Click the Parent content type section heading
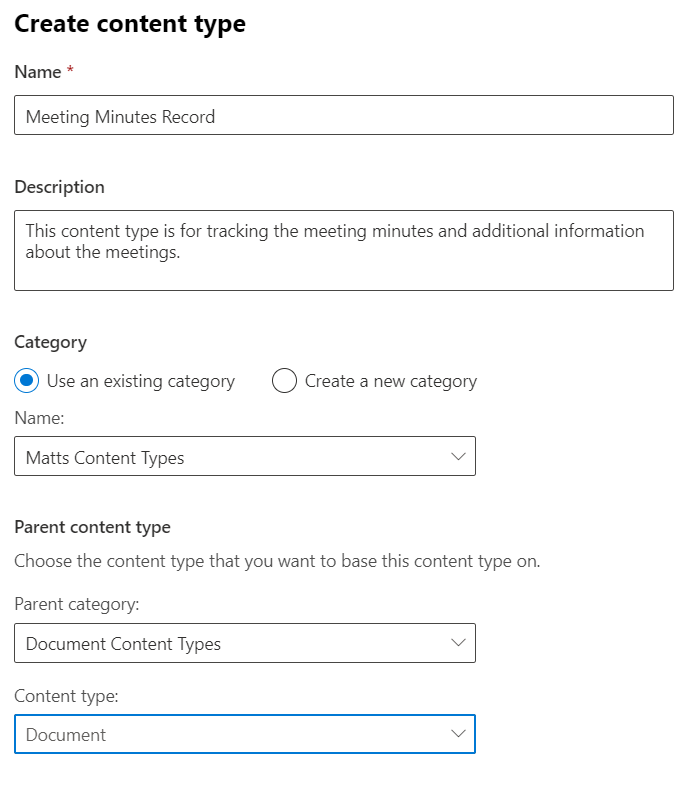Viewport: 691px width, 797px height. (93, 528)
